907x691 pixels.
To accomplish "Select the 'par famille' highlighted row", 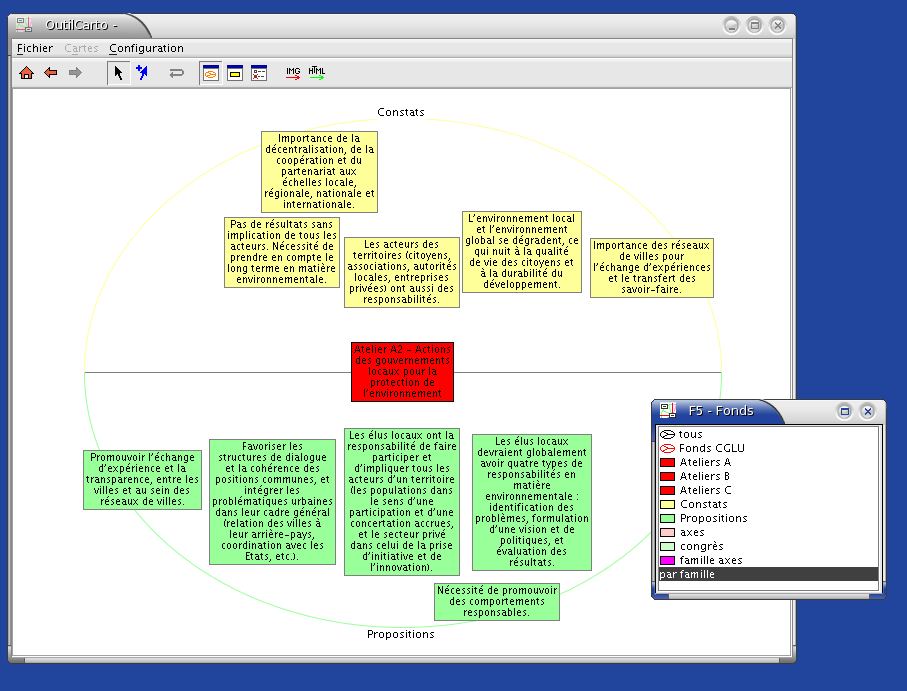I will pyautogui.click(x=767, y=574).
